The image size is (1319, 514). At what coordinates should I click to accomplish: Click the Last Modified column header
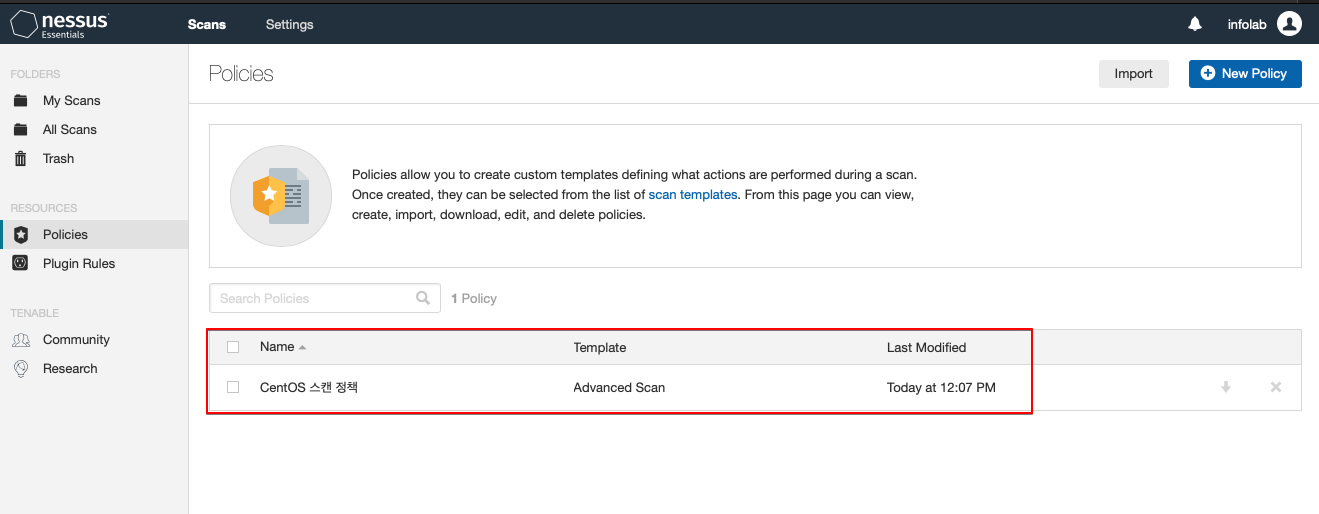(x=926, y=347)
